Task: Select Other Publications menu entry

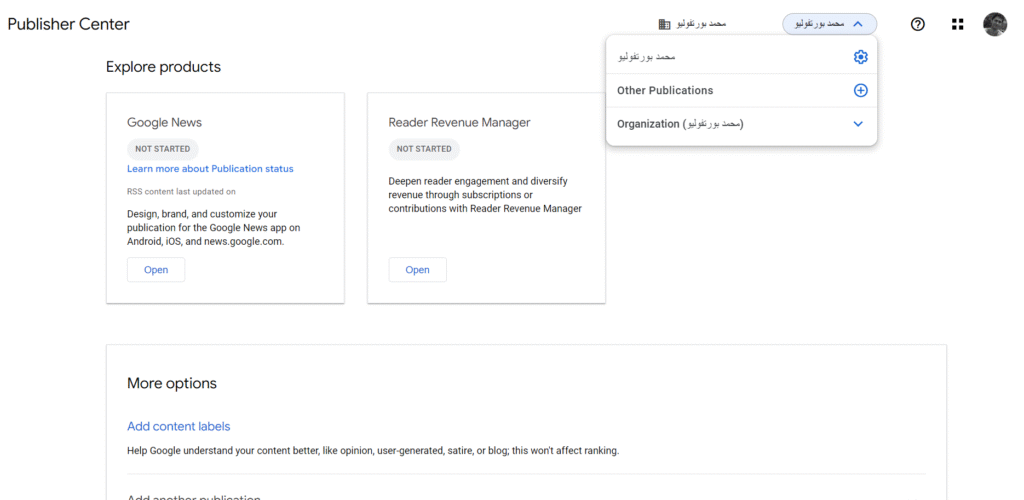Action: coord(741,91)
